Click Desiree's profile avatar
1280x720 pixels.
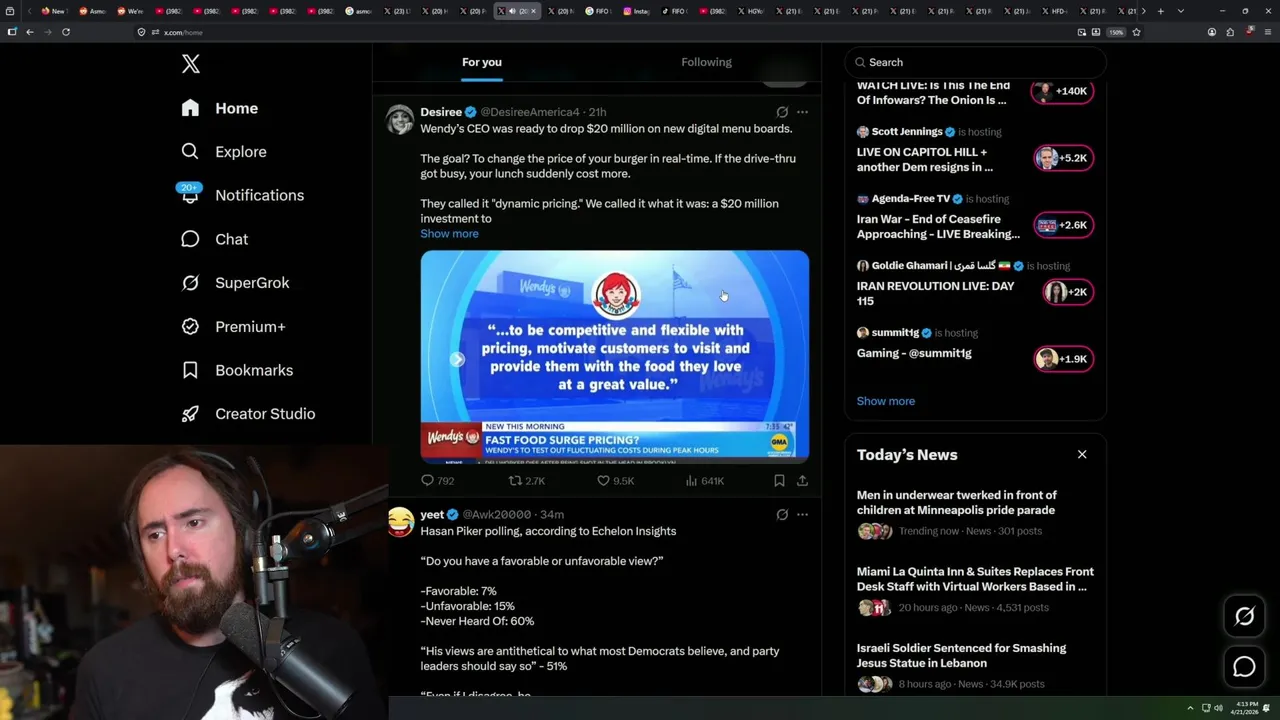(400, 119)
